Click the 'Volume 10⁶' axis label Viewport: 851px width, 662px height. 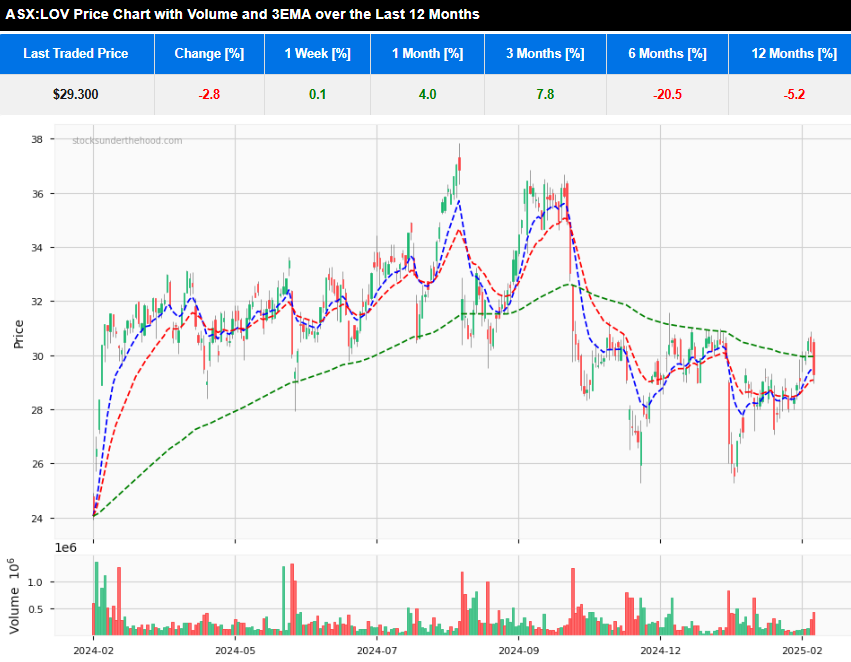[x=14, y=596]
